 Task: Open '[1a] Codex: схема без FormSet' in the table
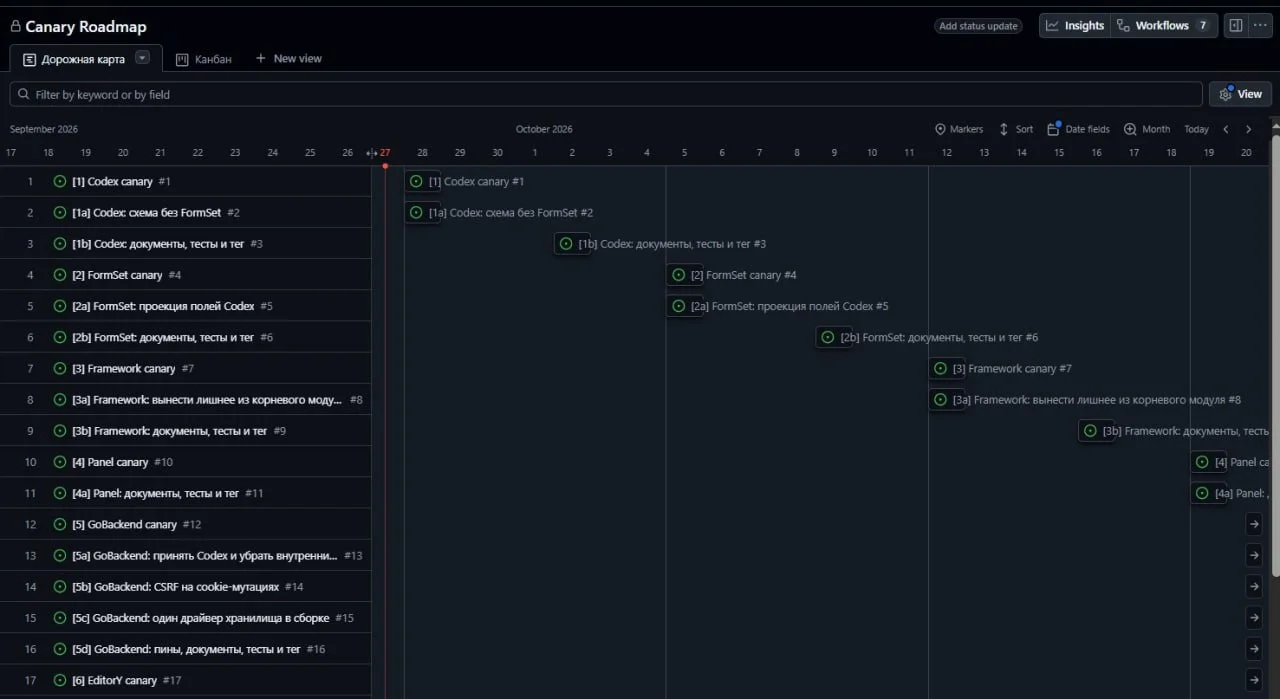click(147, 213)
